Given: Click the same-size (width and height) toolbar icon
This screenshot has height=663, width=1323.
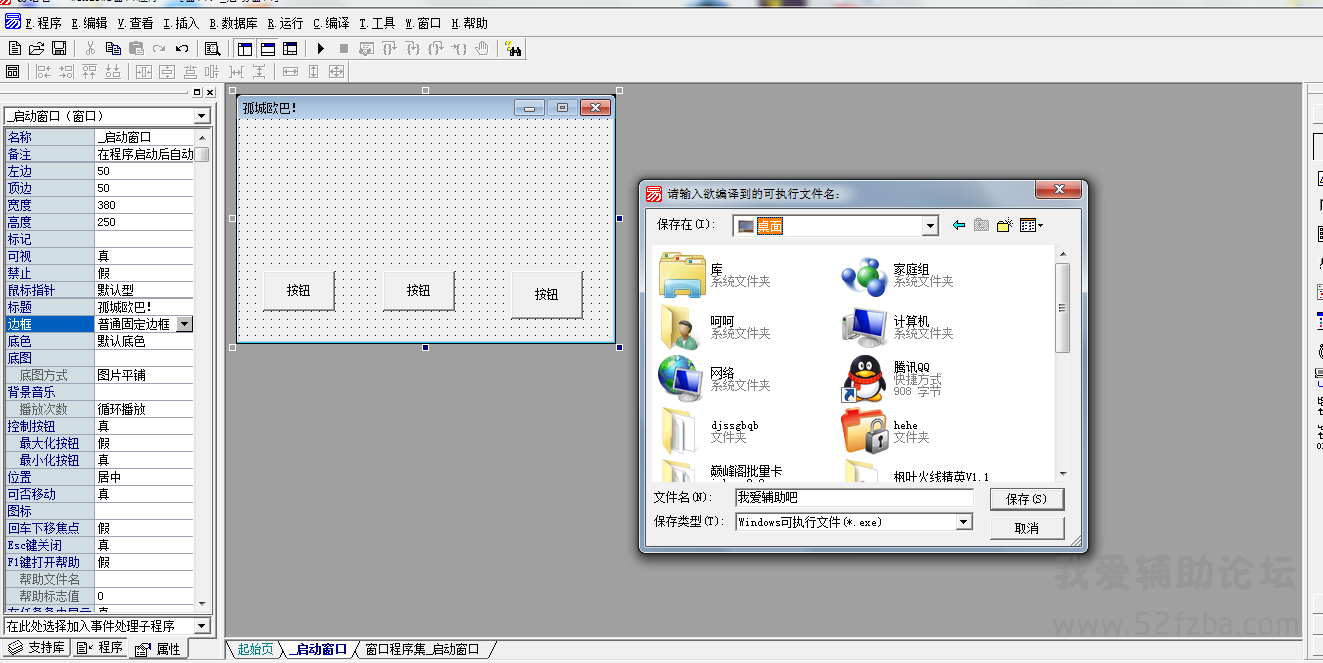Looking at the screenshot, I should tap(336, 71).
